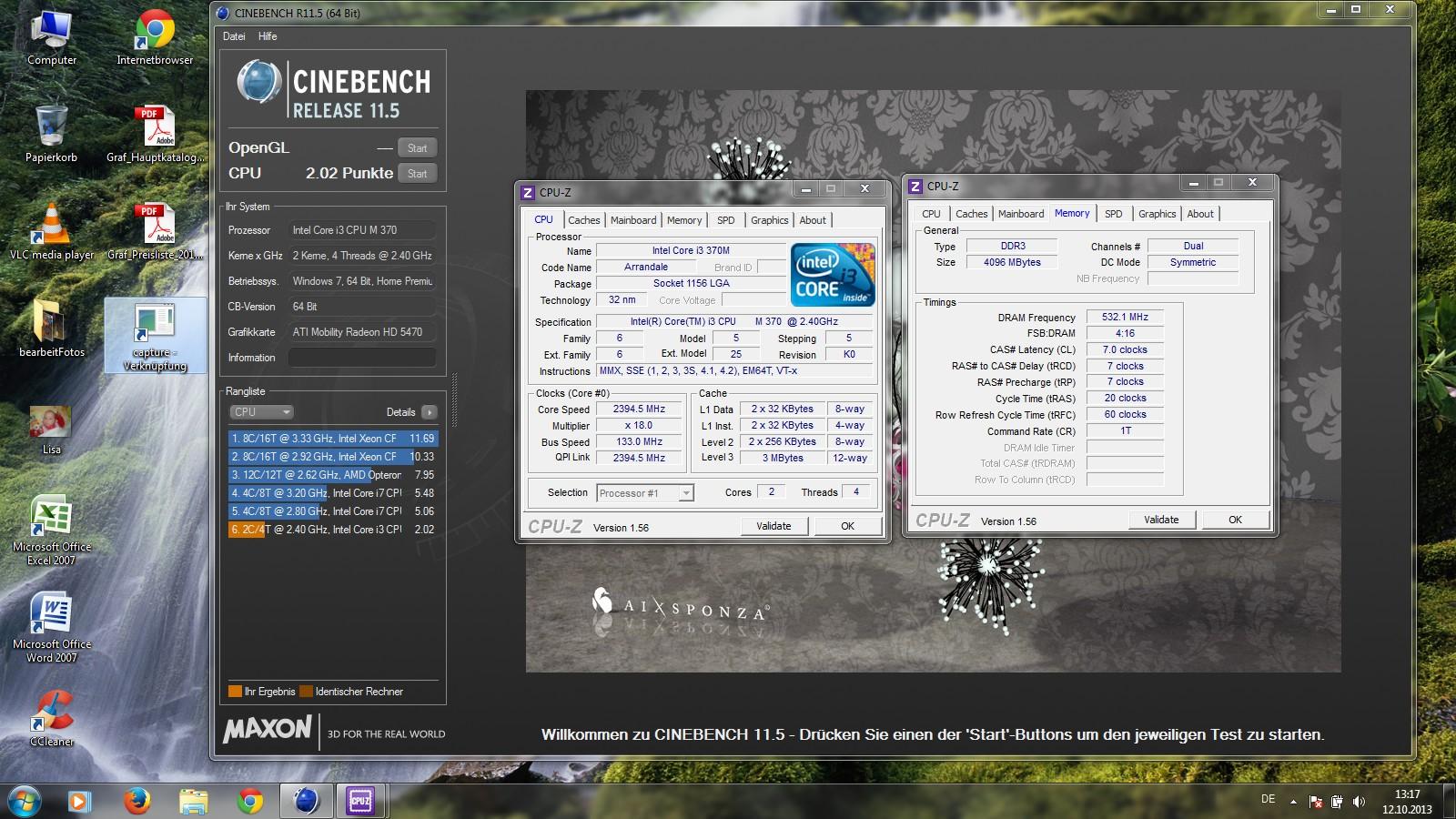Image resolution: width=1456 pixels, height=819 pixels.
Task: Open Graphics tab in right CPU-Z window
Action: click(1158, 214)
